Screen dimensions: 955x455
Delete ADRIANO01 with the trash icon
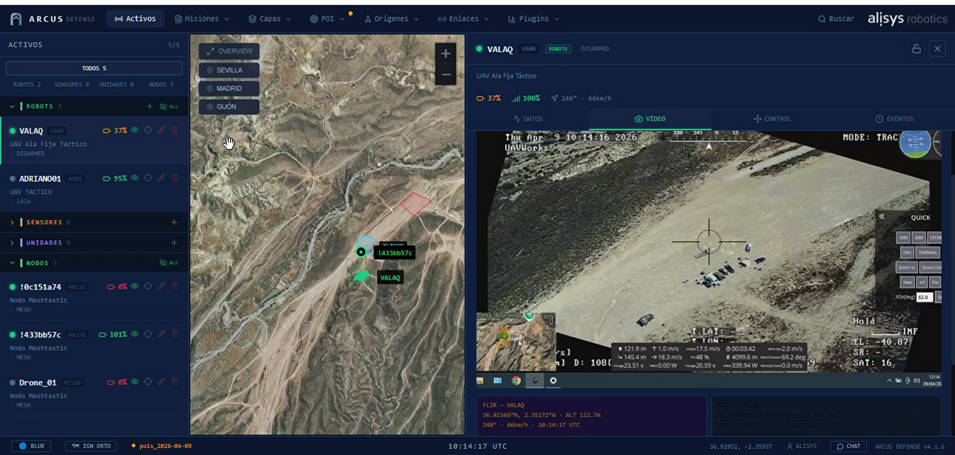175,178
